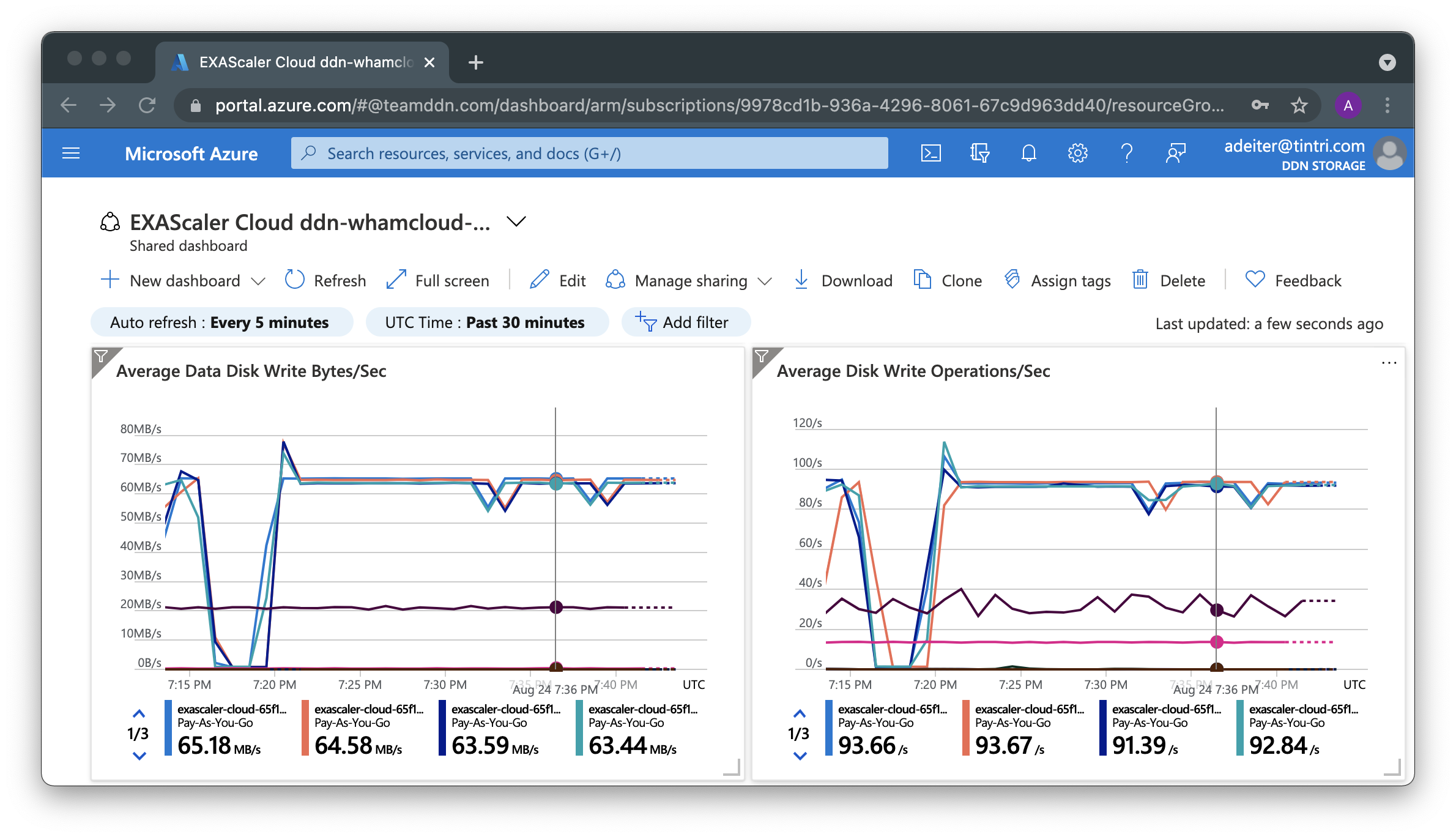1456x837 pixels.
Task: Click the help question mark icon
Action: 1126,153
